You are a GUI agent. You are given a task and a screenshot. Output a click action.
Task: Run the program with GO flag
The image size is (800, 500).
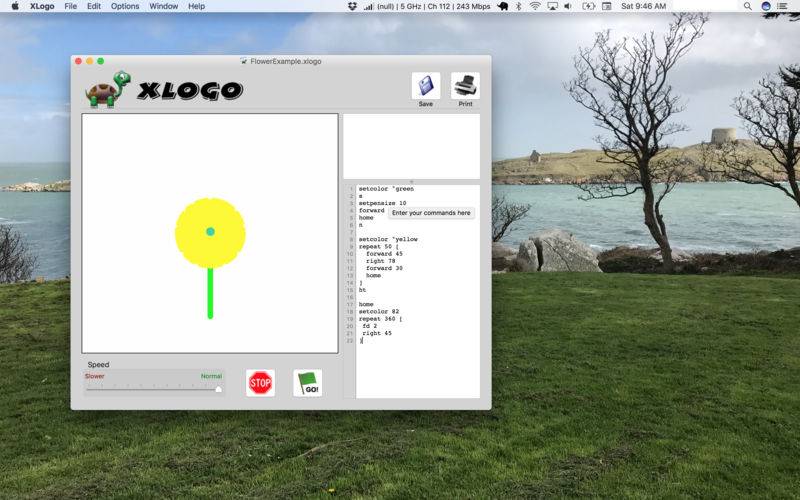click(x=308, y=383)
